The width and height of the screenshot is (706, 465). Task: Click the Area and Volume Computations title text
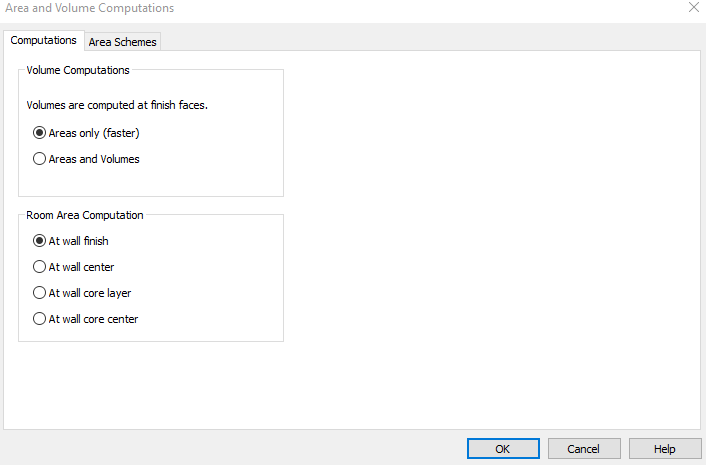(90, 8)
